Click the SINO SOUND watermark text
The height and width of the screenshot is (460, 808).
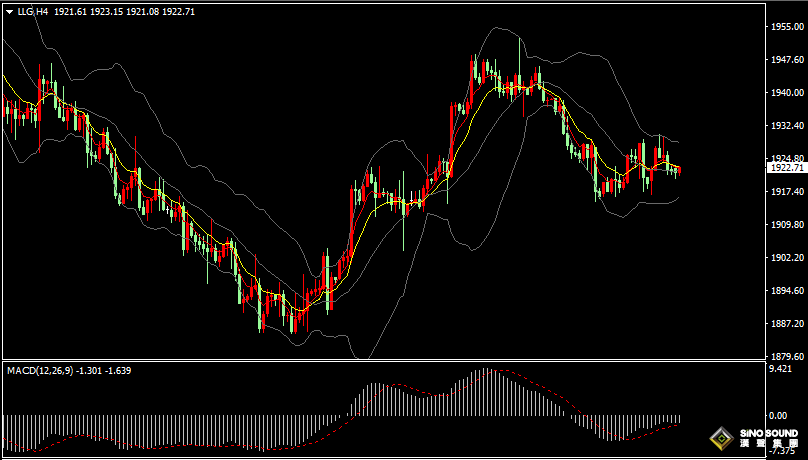[x=766, y=434]
